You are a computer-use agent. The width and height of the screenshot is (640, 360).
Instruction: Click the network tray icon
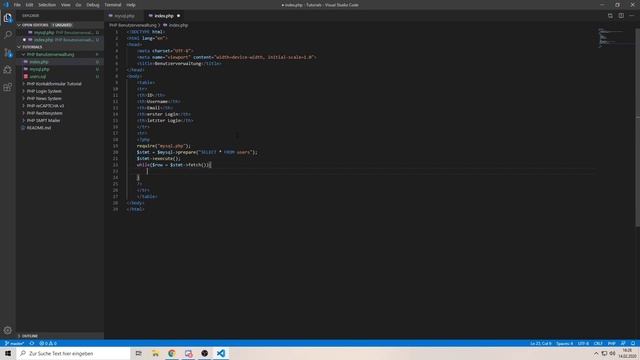(x=604, y=353)
